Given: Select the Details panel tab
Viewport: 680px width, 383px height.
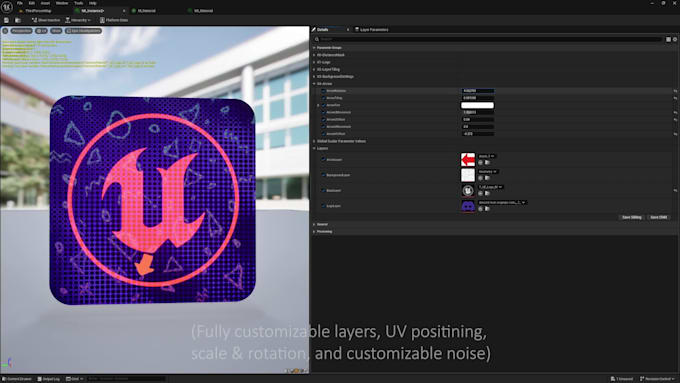Looking at the screenshot, I should pyautogui.click(x=323, y=29).
